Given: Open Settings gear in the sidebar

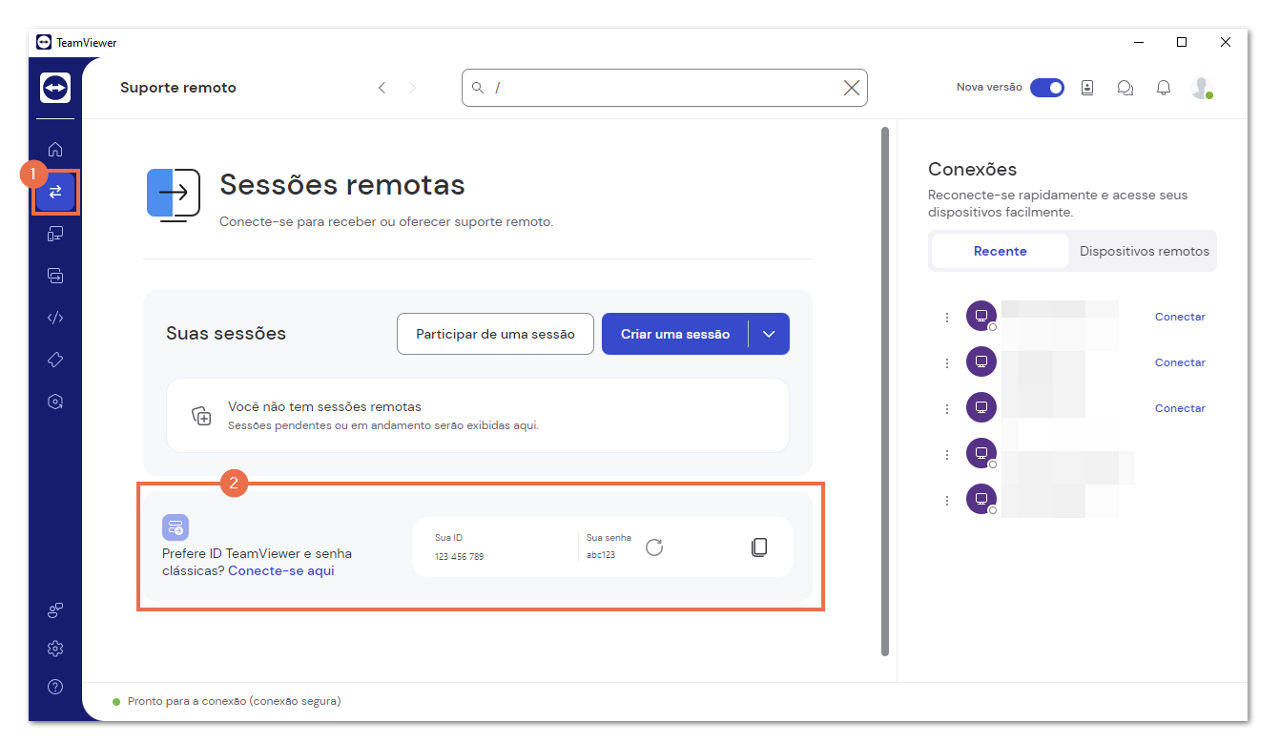Looking at the screenshot, I should pyautogui.click(x=55, y=648).
